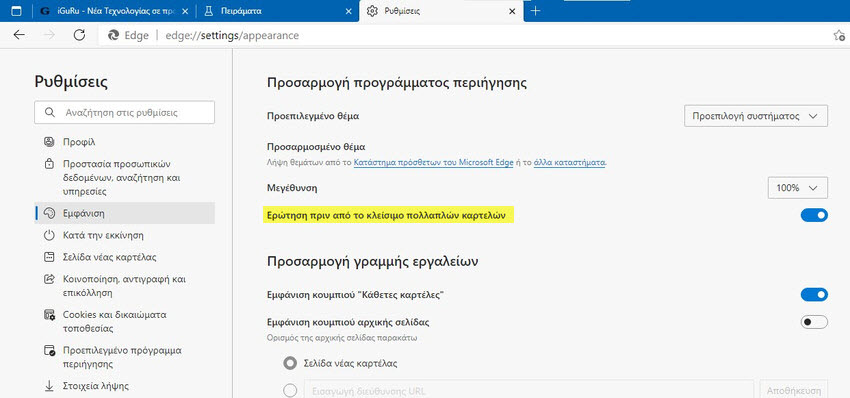Open the Προεπιλογή συστήματος theme dropdown
The height and width of the screenshot is (398, 850).
point(756,116)
